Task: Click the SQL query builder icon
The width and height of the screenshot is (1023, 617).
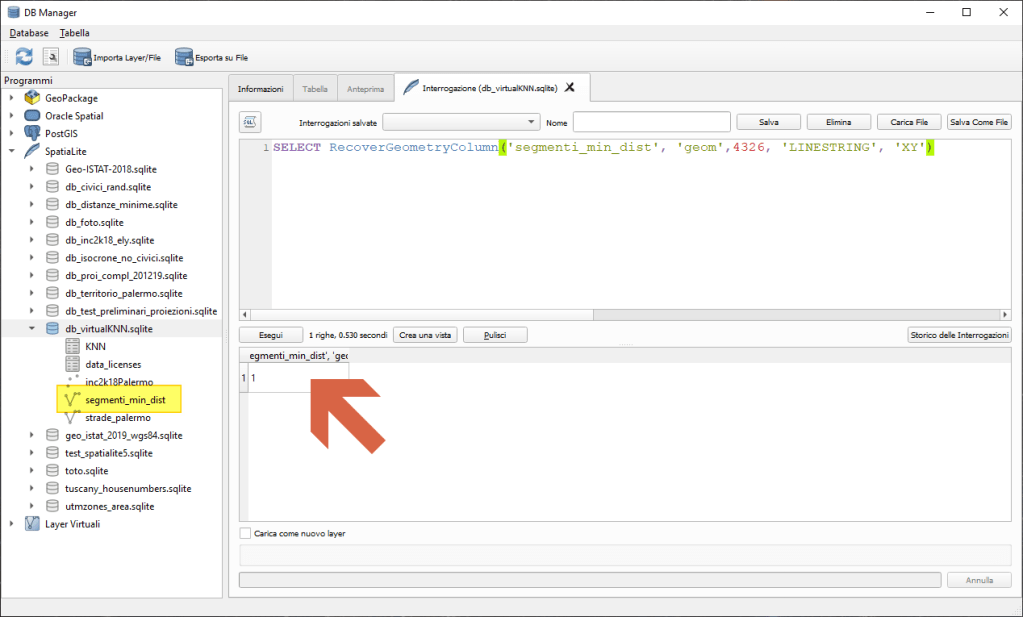Action: pyautogui.click(x=250, y=122)
